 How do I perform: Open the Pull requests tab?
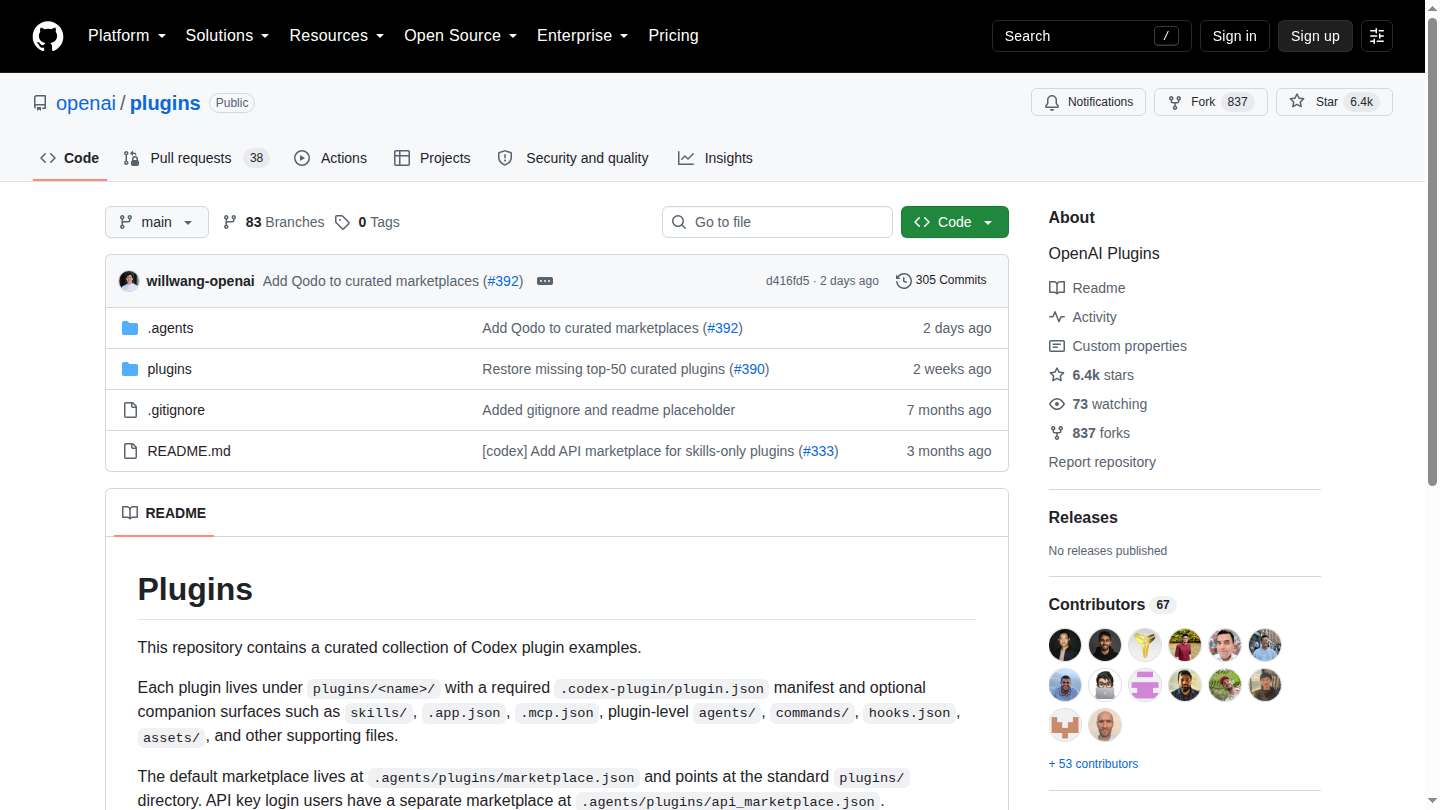pos(196,158)
